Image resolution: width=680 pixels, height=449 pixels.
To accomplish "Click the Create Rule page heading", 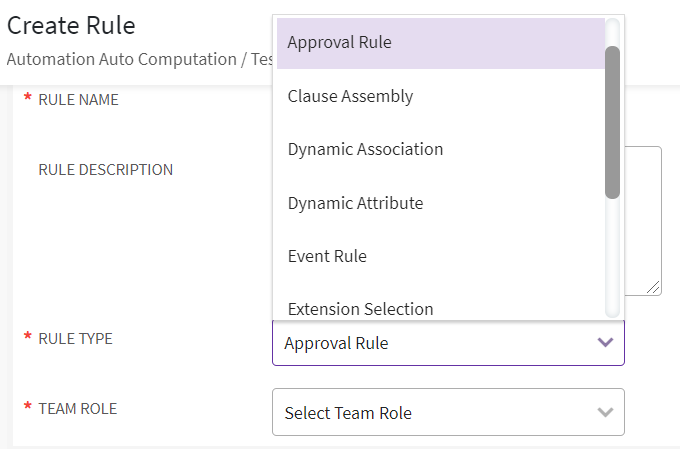I will (x=71, y=25).
